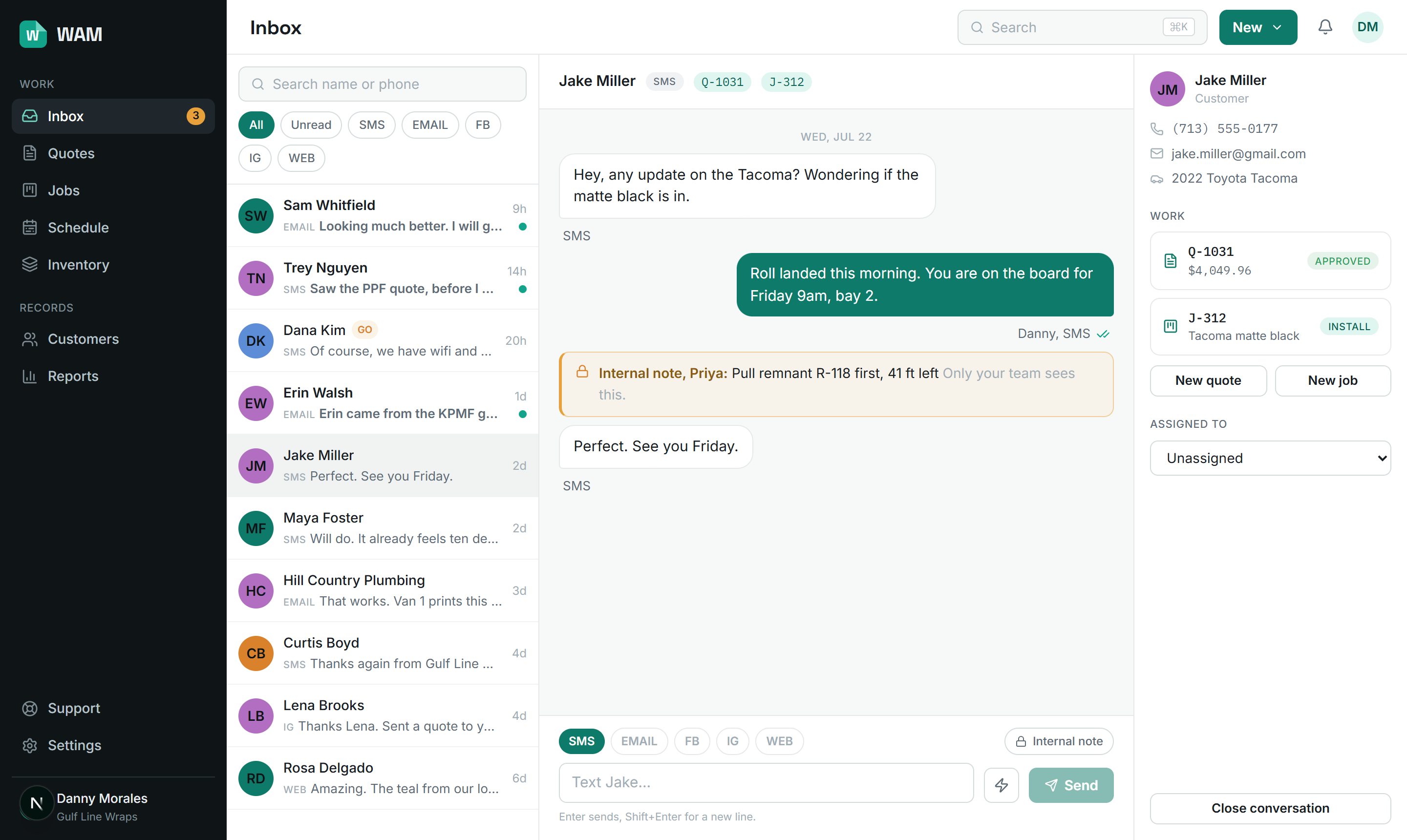Image resolution: width=1407 pixels, height=840 pixels.
Task: Open the J-312 tag in the conversation header
Action: pos(786,82)
